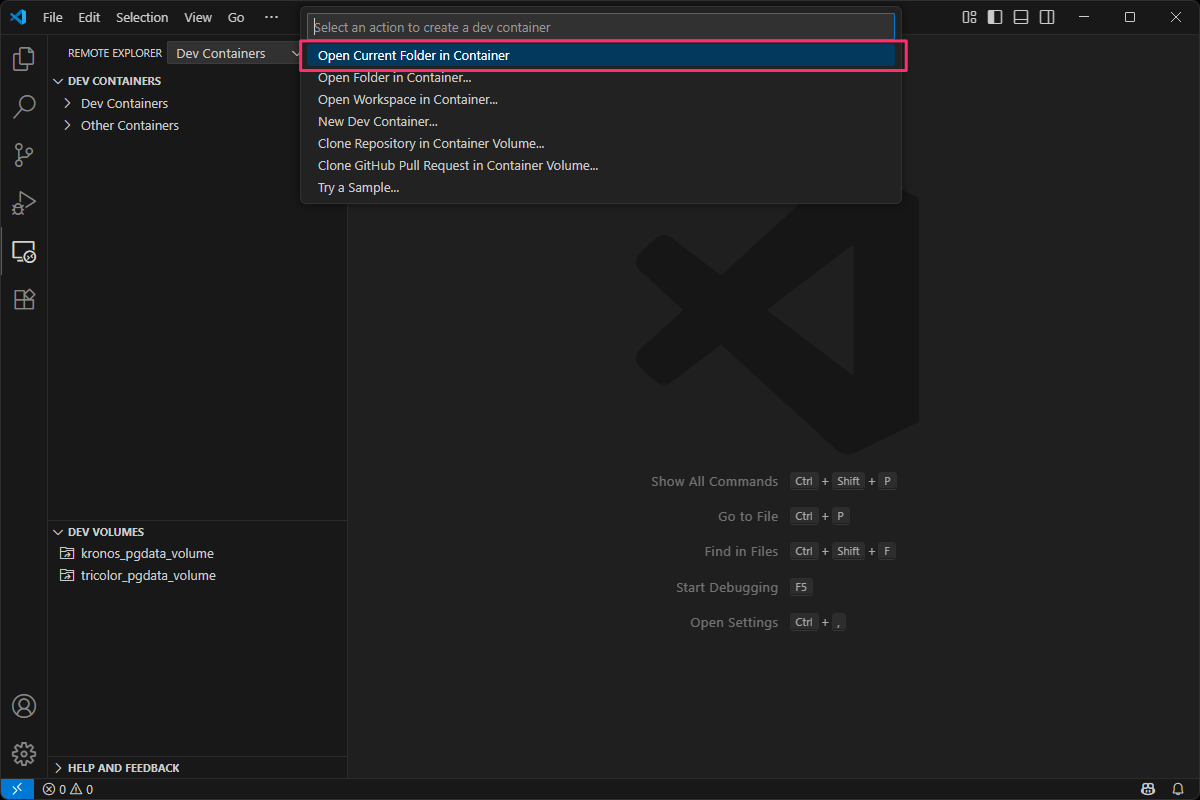Open notifications bell in status bar
The height and width of the screenshot is (800, 1200).
point(1177,789)
